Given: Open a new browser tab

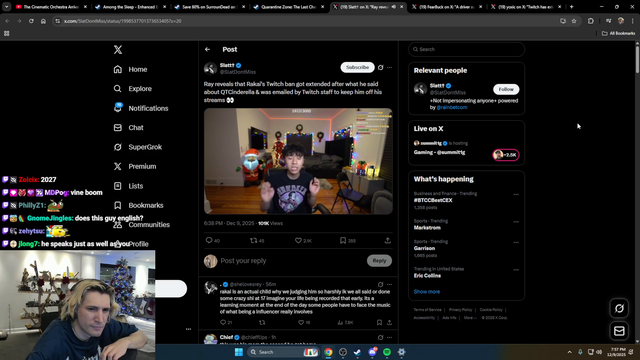Looking at the screenshot, I should coord(571,7).
